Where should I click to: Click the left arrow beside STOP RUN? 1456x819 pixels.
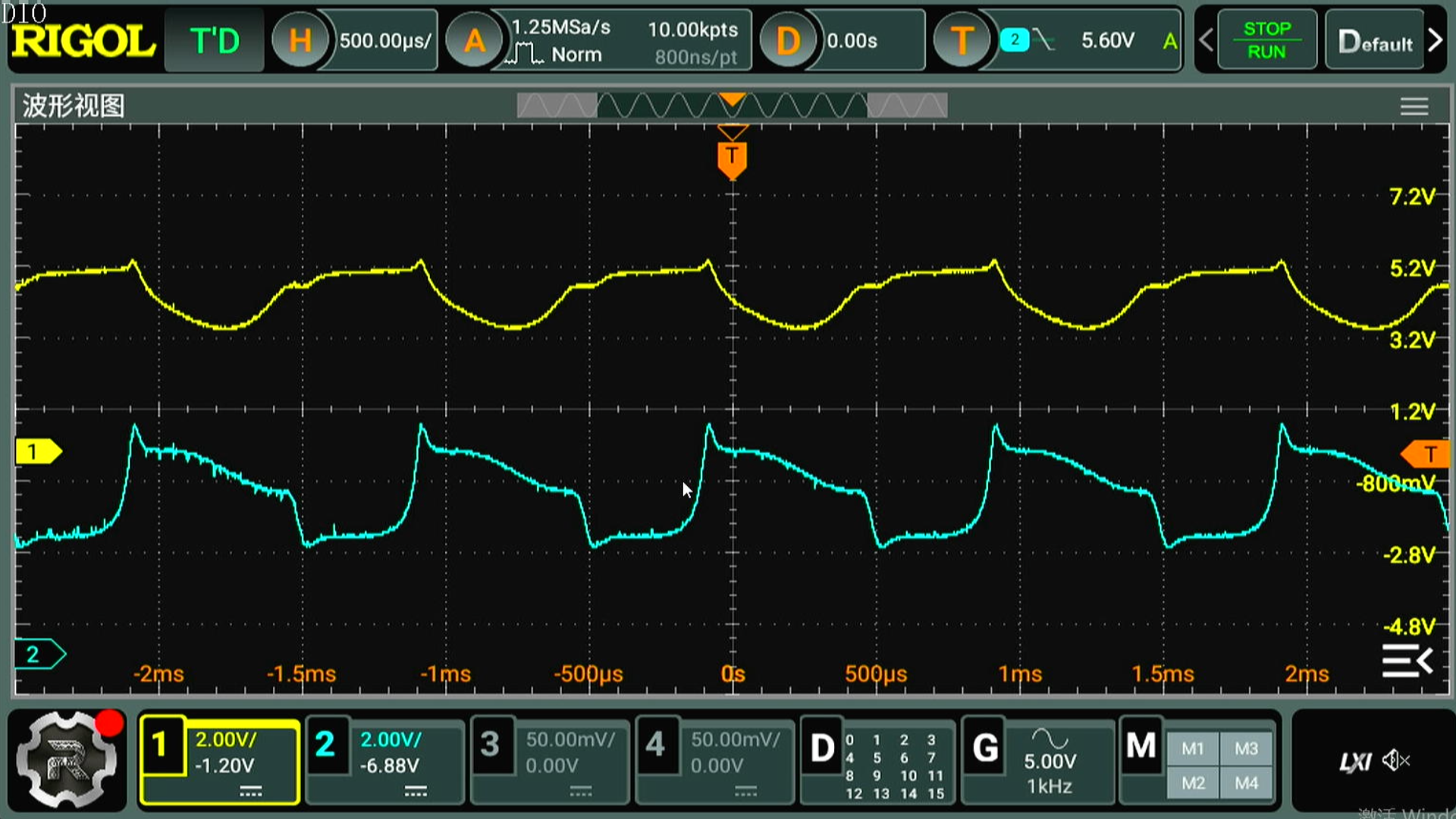click(x=1206, y=41)
